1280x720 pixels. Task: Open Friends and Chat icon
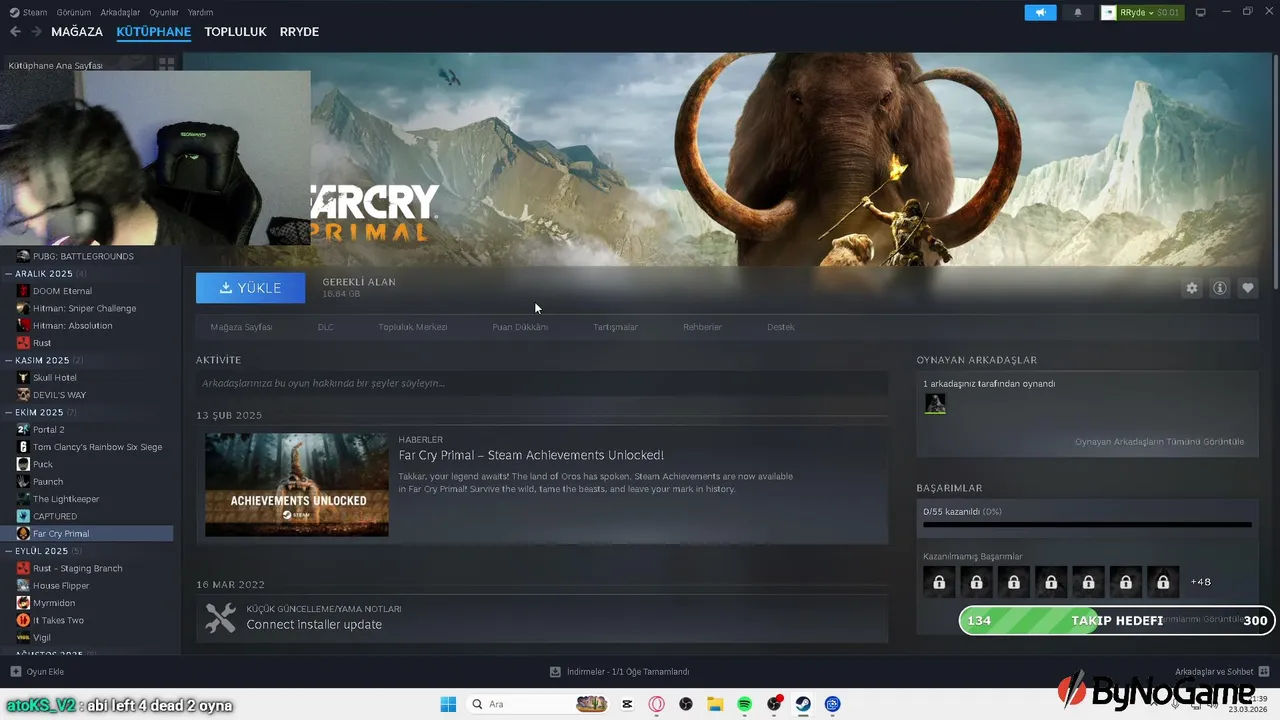(1264, 671)
